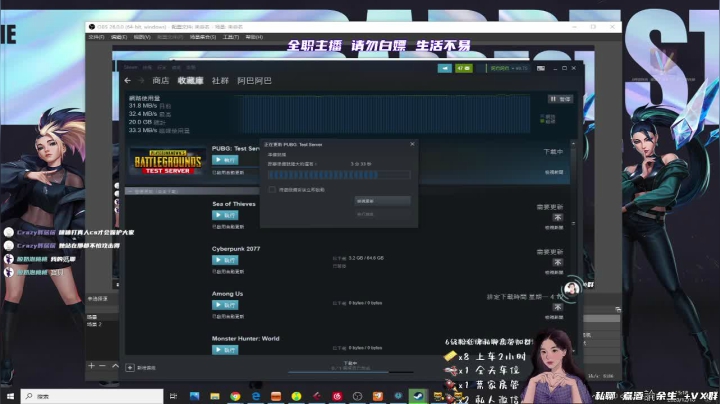The height and width of the screenshot is (404, 720).
Task: Move Sea of Thieves to top of queue
Action: point(557,217)
